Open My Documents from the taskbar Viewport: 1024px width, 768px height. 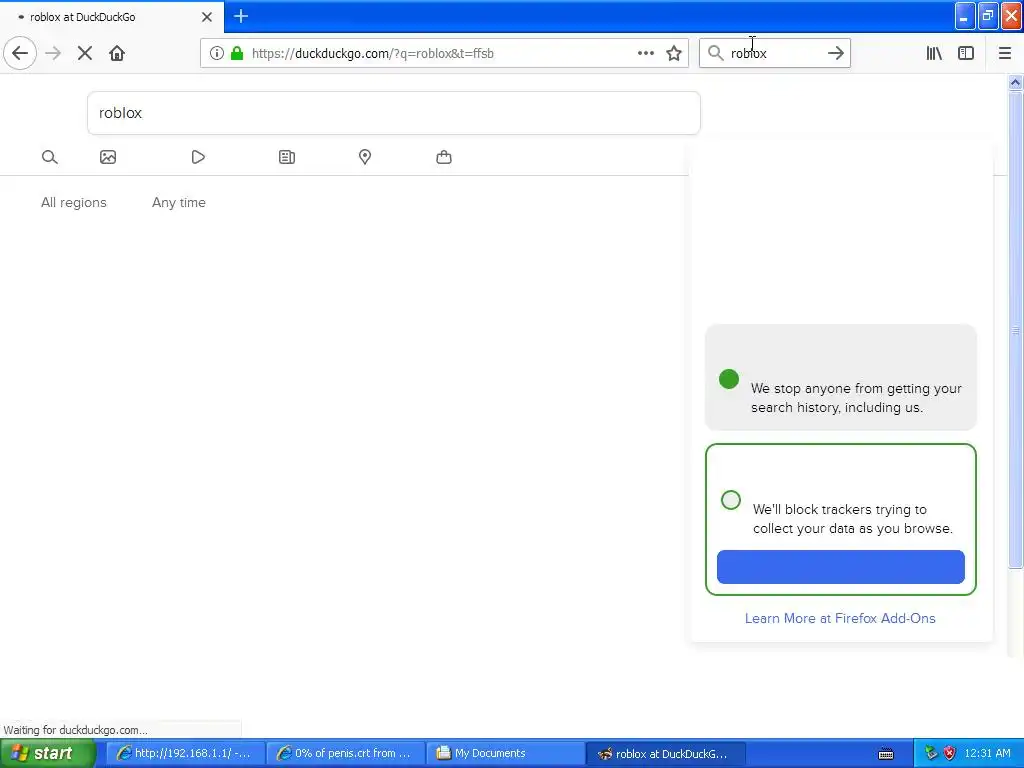[x=505, y=753]
